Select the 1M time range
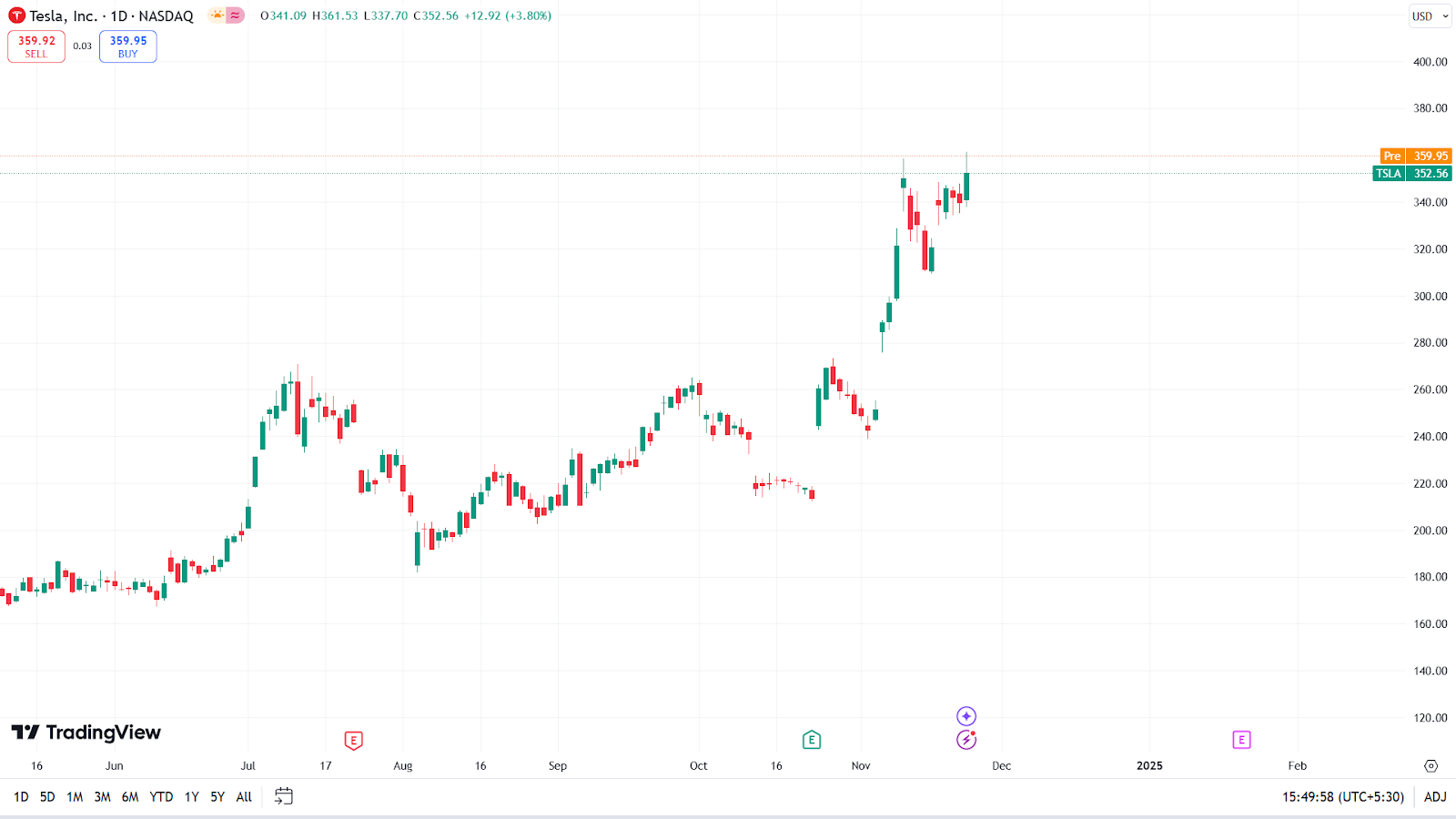Screen dimensions: 1456x819 tap(75, 796)
